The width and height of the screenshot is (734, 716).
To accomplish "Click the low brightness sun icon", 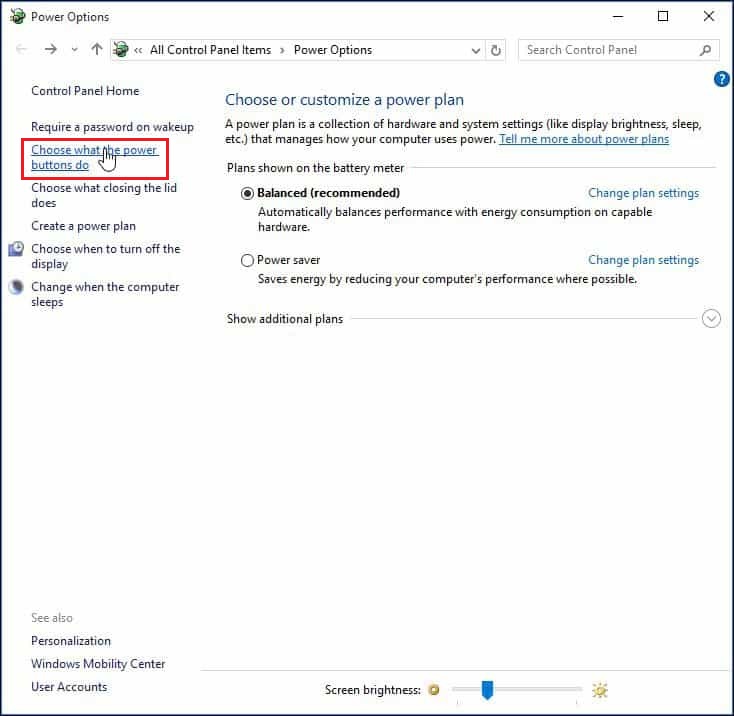I will tap(434, 690).
